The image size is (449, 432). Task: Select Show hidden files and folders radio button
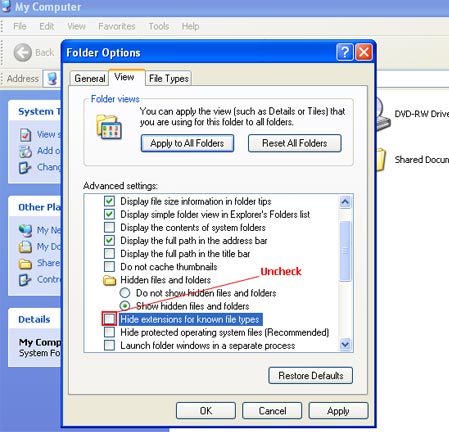125,306
